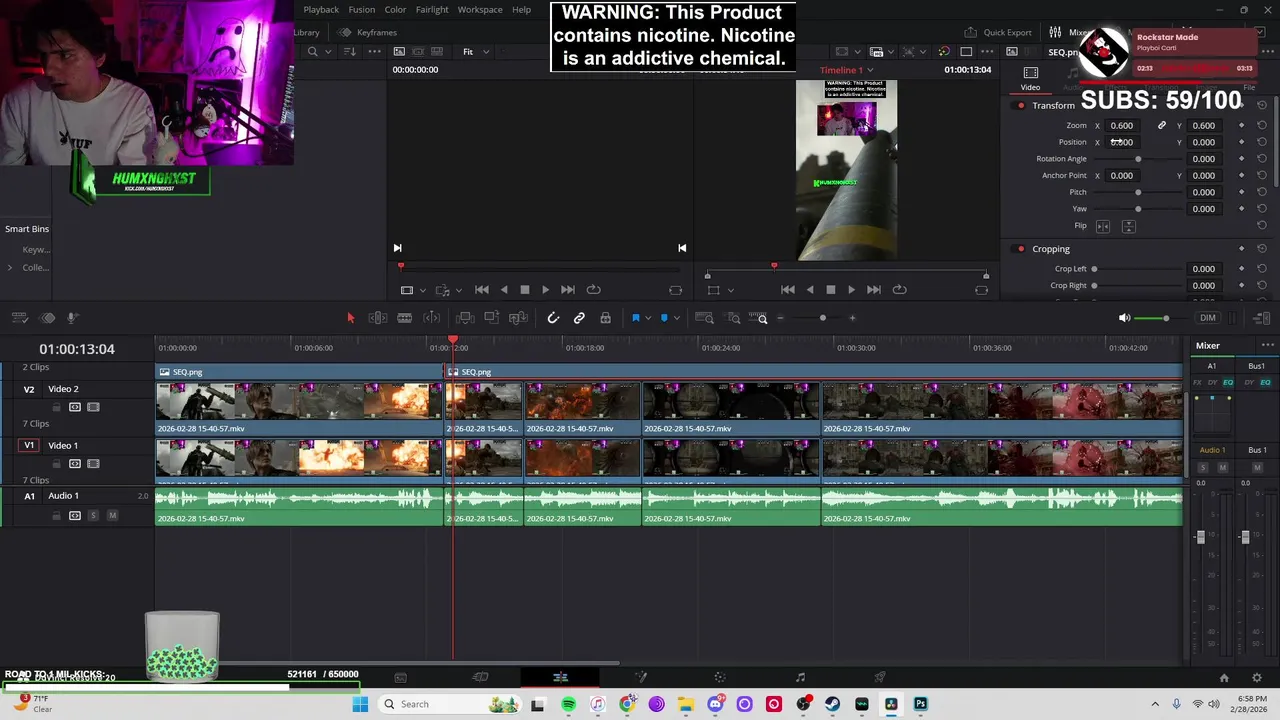Open Timeline 1 name dropdown
The height and width of the screenshot is (720, 1280).
click(846, 70)
